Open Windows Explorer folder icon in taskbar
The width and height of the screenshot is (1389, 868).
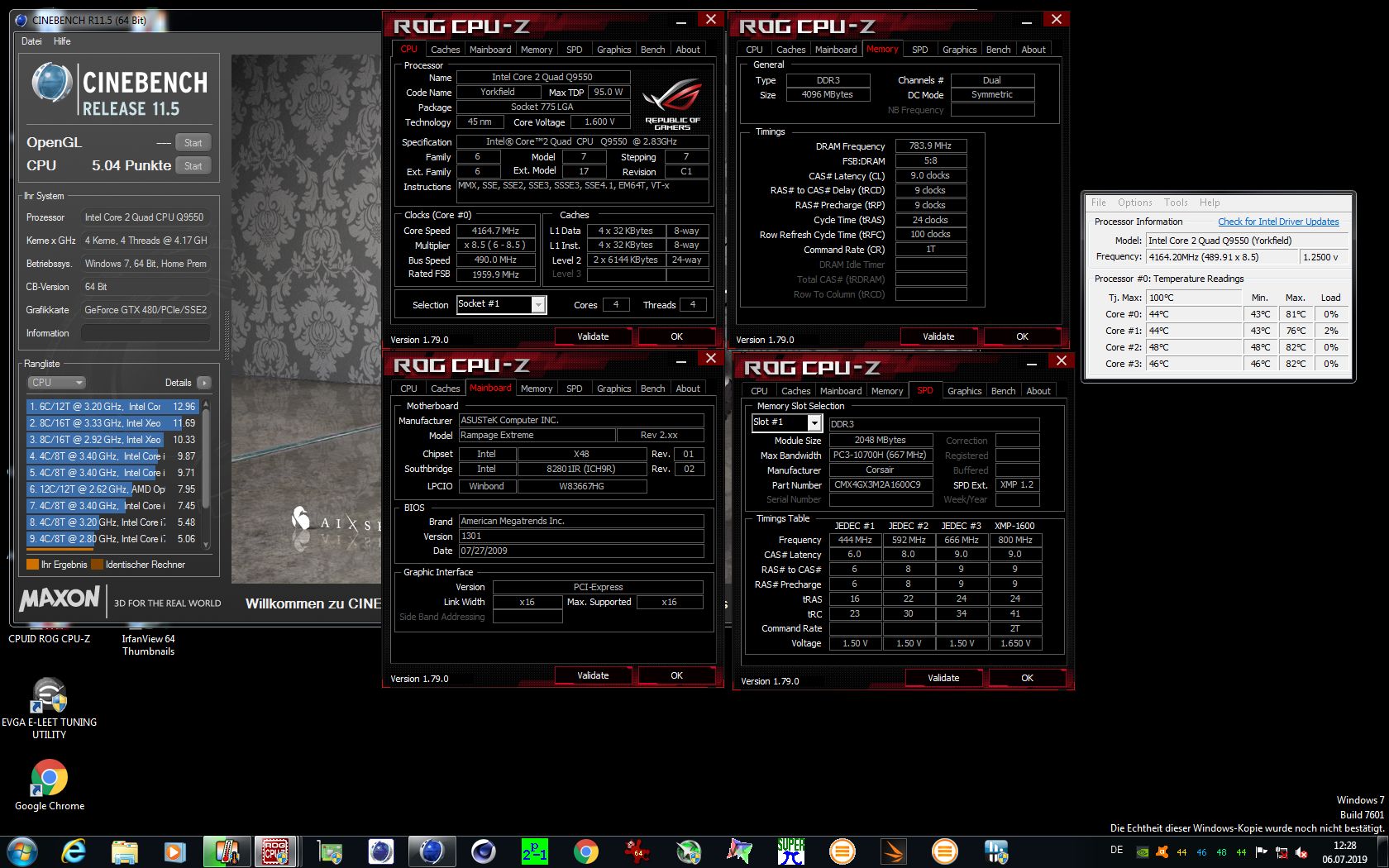[125, 851]
